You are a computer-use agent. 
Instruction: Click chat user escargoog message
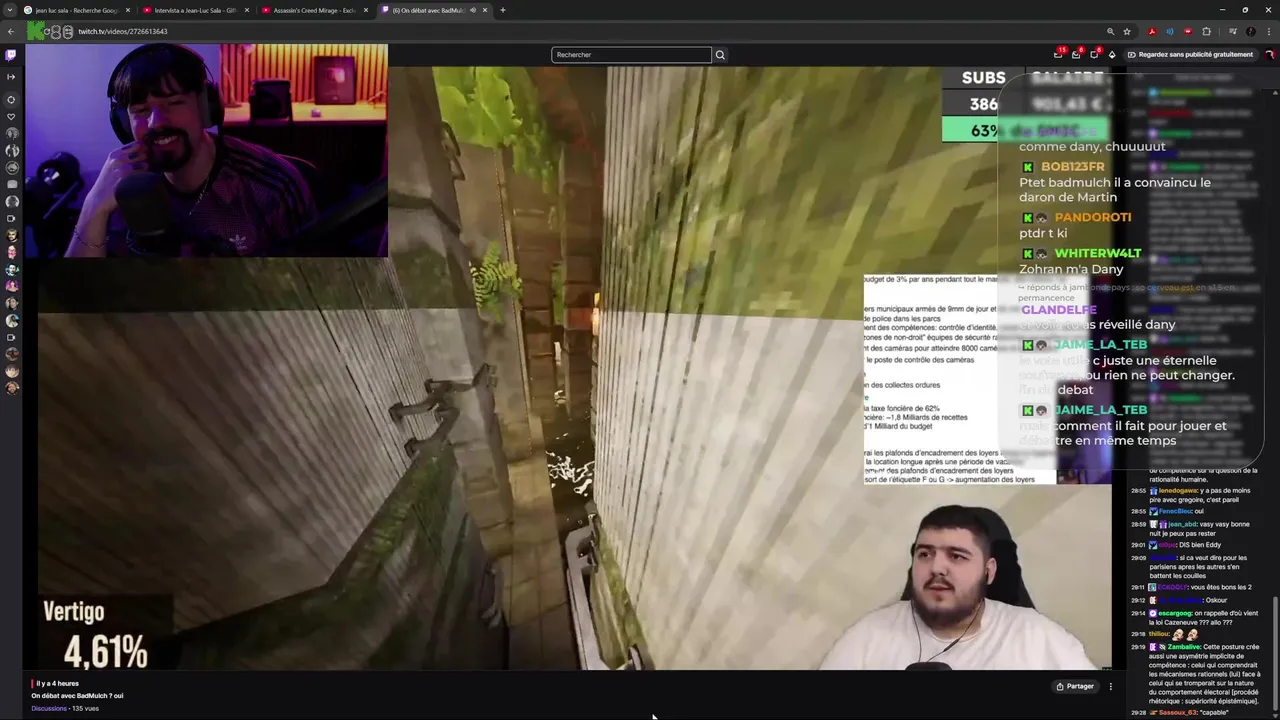pyautogui.click(x=1196, y=617)
